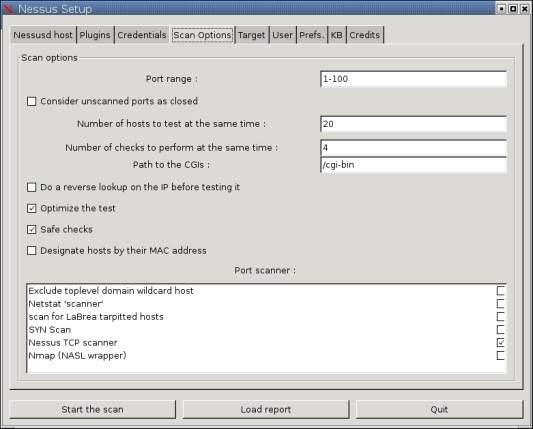The image size is (533, 429).
Task: Select the 'Nmap (NASL wrapper)' list entry
Action: click(77, 356)
